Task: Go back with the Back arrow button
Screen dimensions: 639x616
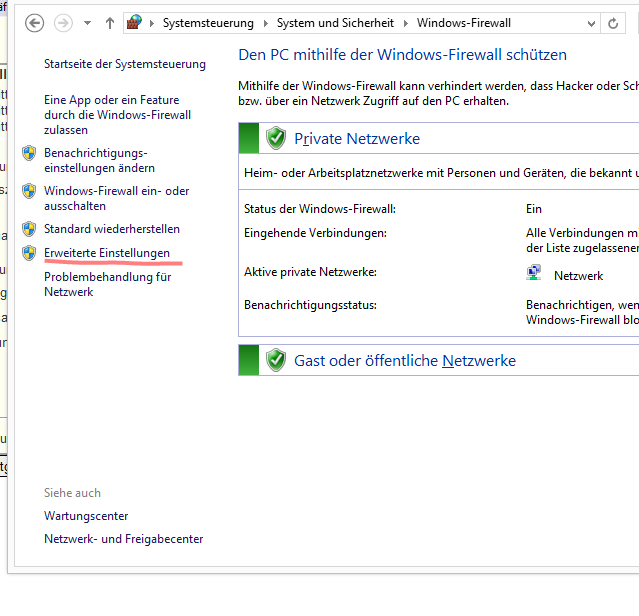Action: [34, 23]
